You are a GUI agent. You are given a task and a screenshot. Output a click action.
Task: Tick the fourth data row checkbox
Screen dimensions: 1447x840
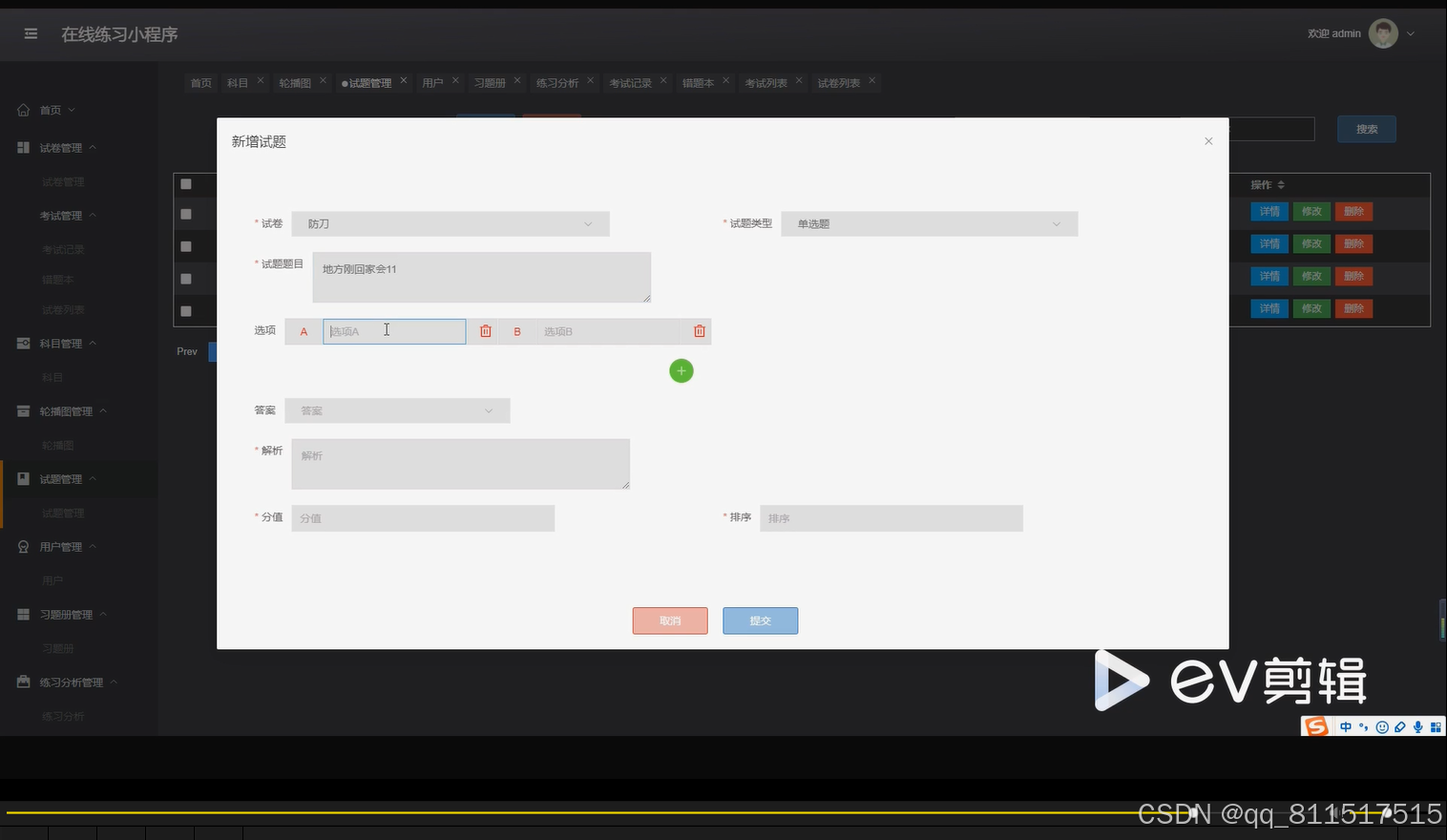coord(186,312)
